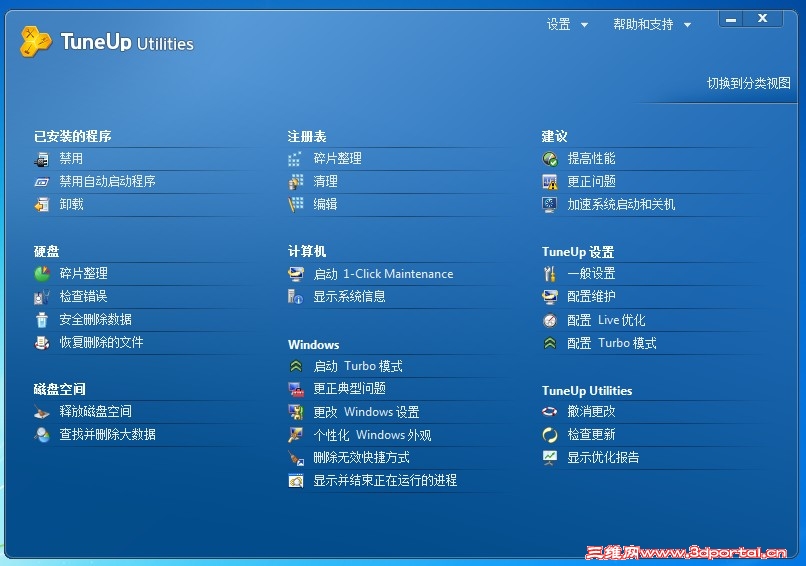Click the 安全删除数据 trash icon
This screenshot has width=806, height=566.
42,320
